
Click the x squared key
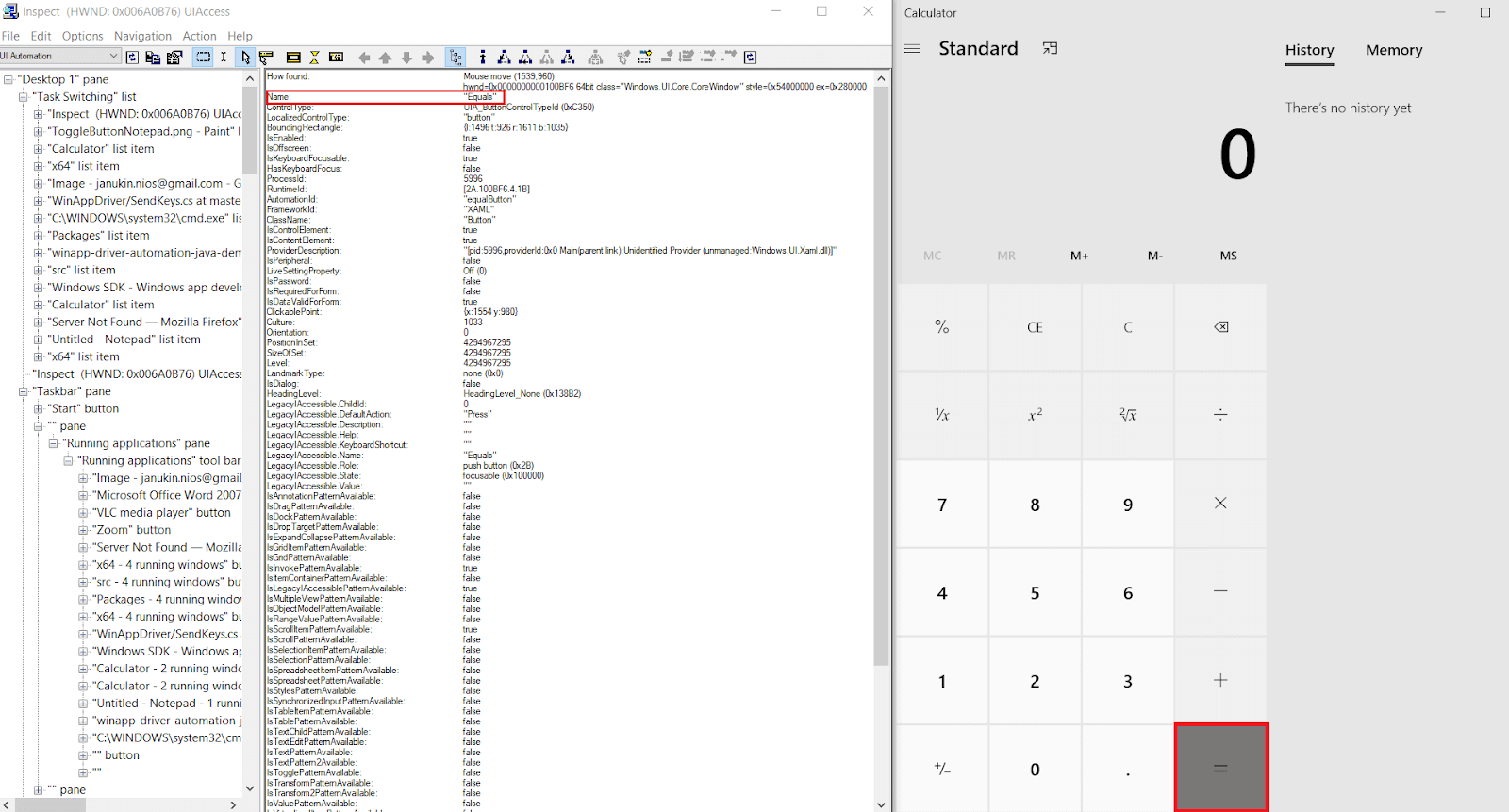point(1035,415)
